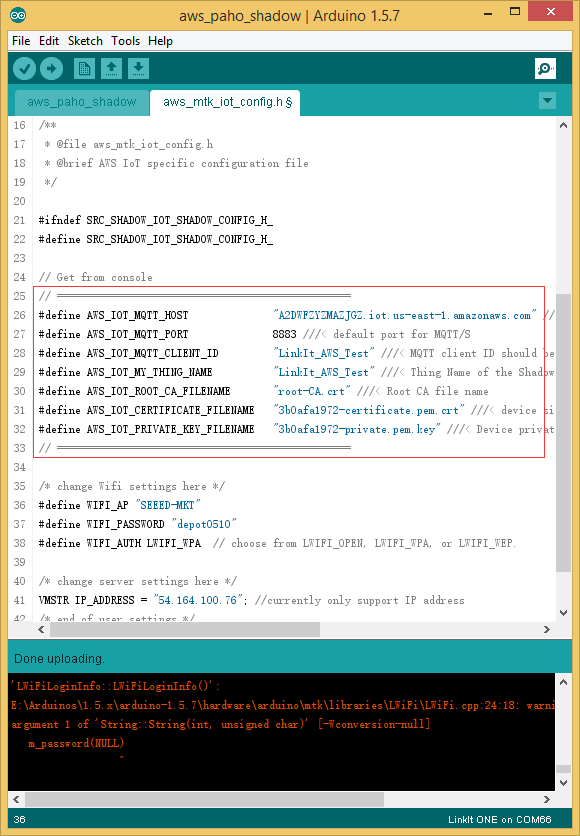Click the private.pem.key filename string
Image resolution: width=580 pixels, height=836 pixels.
357,429
